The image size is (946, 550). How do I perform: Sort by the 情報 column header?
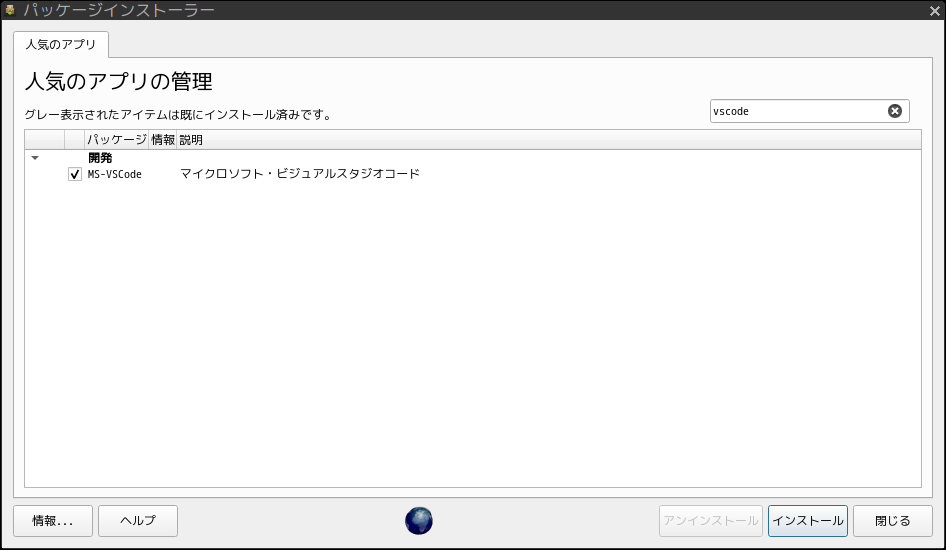point(163,140)
